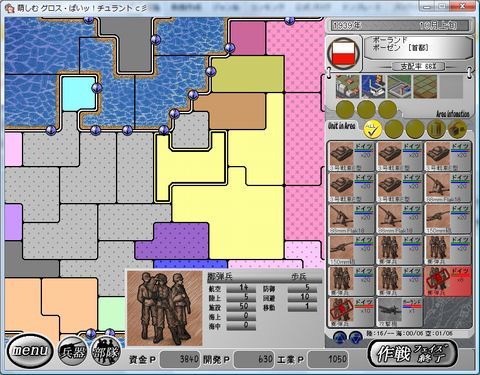
Task: Toggle the ground-vehicles unit filter circle
Action: pyautogui.click(x=457, y=129)
